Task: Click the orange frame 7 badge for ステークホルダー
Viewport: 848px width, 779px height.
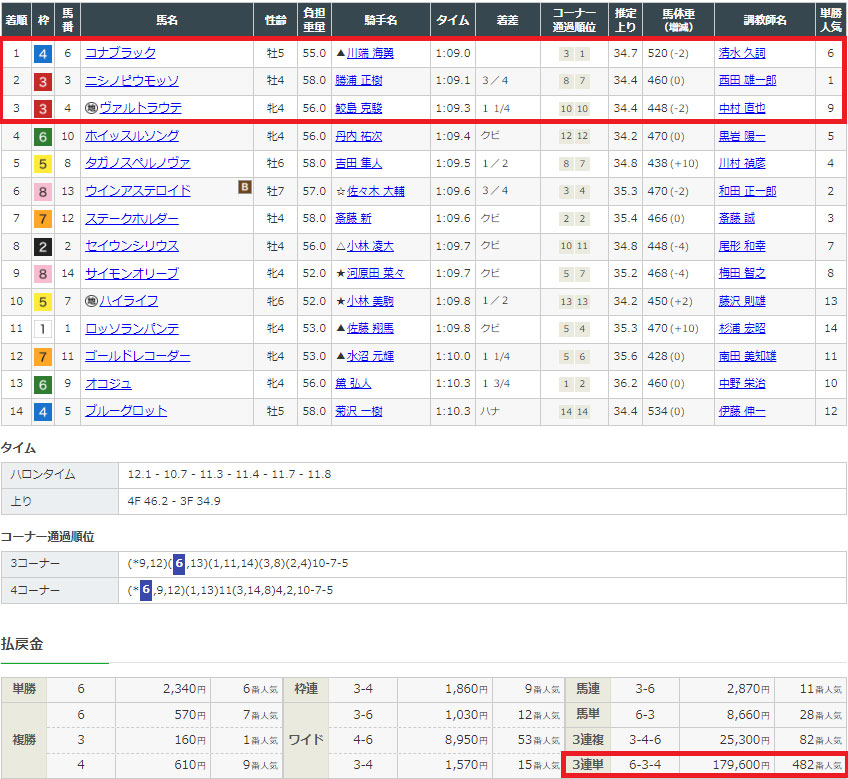Action: (44, 219)
